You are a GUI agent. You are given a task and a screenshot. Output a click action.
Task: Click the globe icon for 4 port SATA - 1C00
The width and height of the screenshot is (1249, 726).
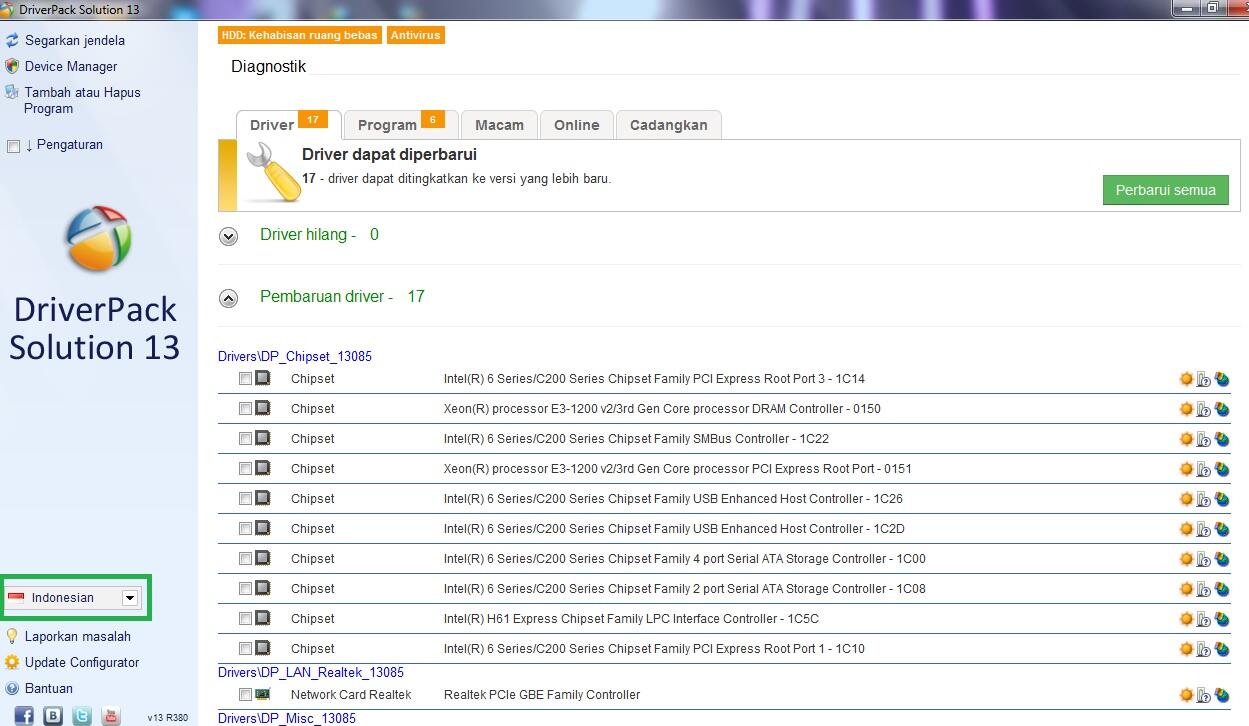pos(1221,560)
